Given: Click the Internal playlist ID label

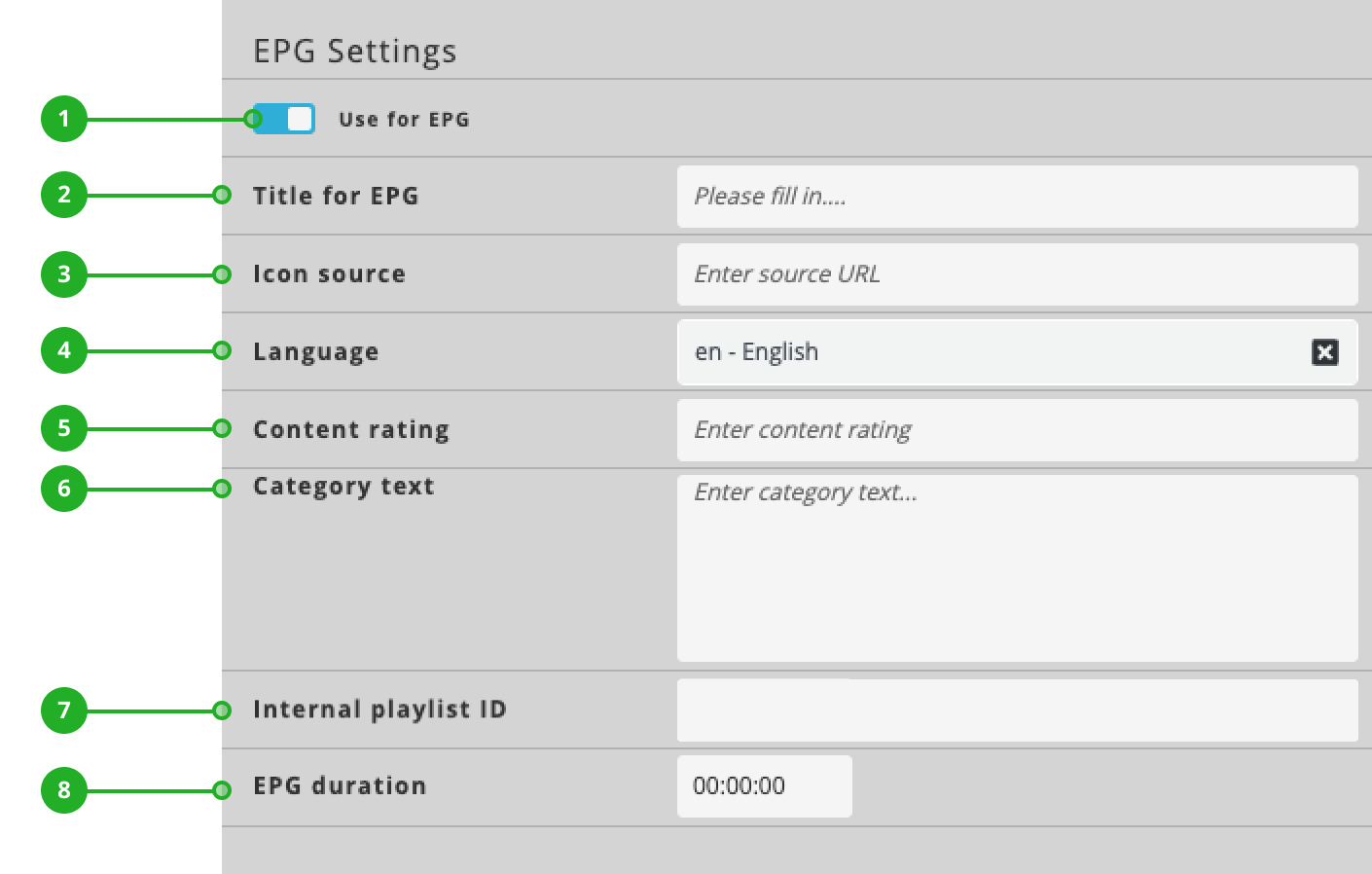Looking at the screenshot, I should [x=379, y=710].
